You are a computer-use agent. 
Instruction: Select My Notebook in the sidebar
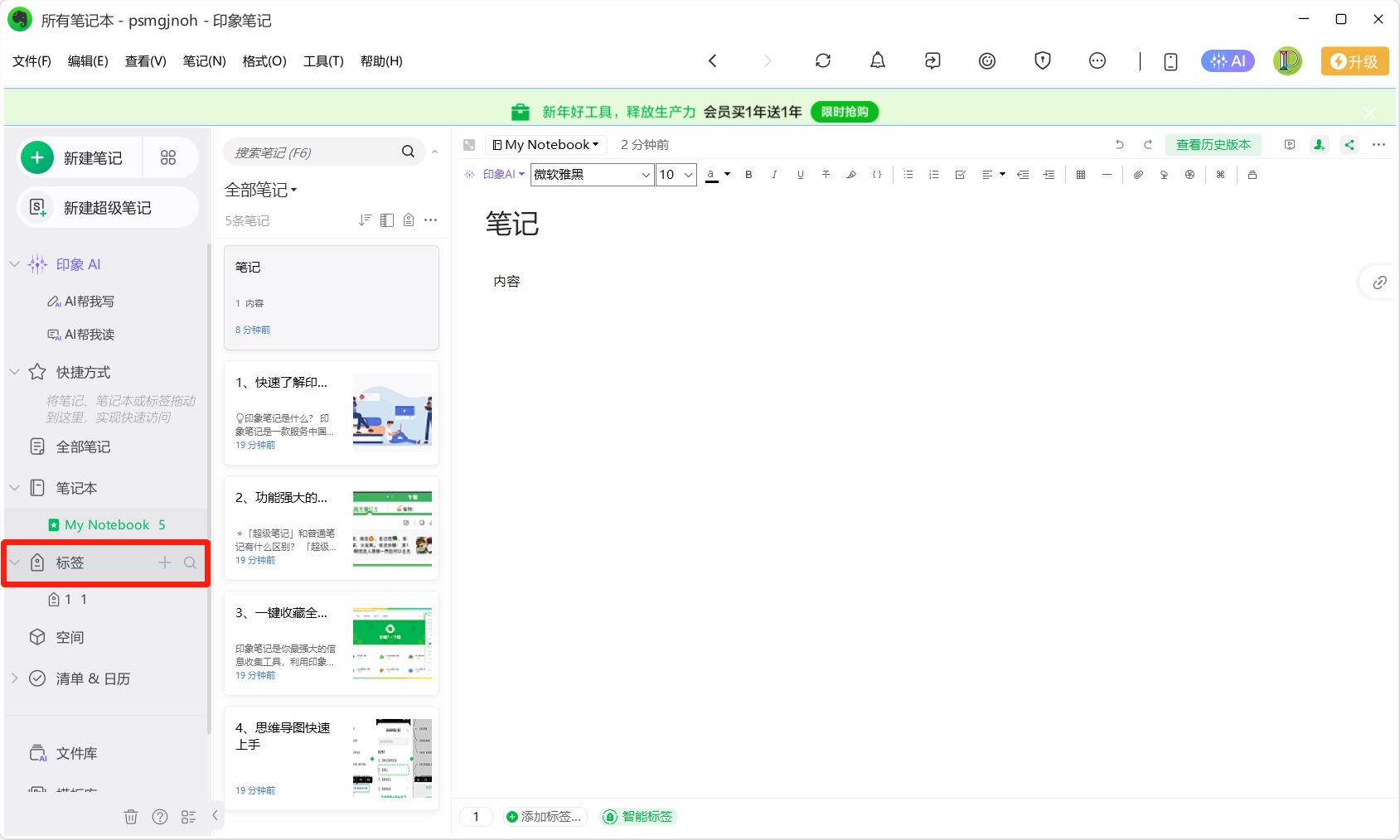coord(107,525)
